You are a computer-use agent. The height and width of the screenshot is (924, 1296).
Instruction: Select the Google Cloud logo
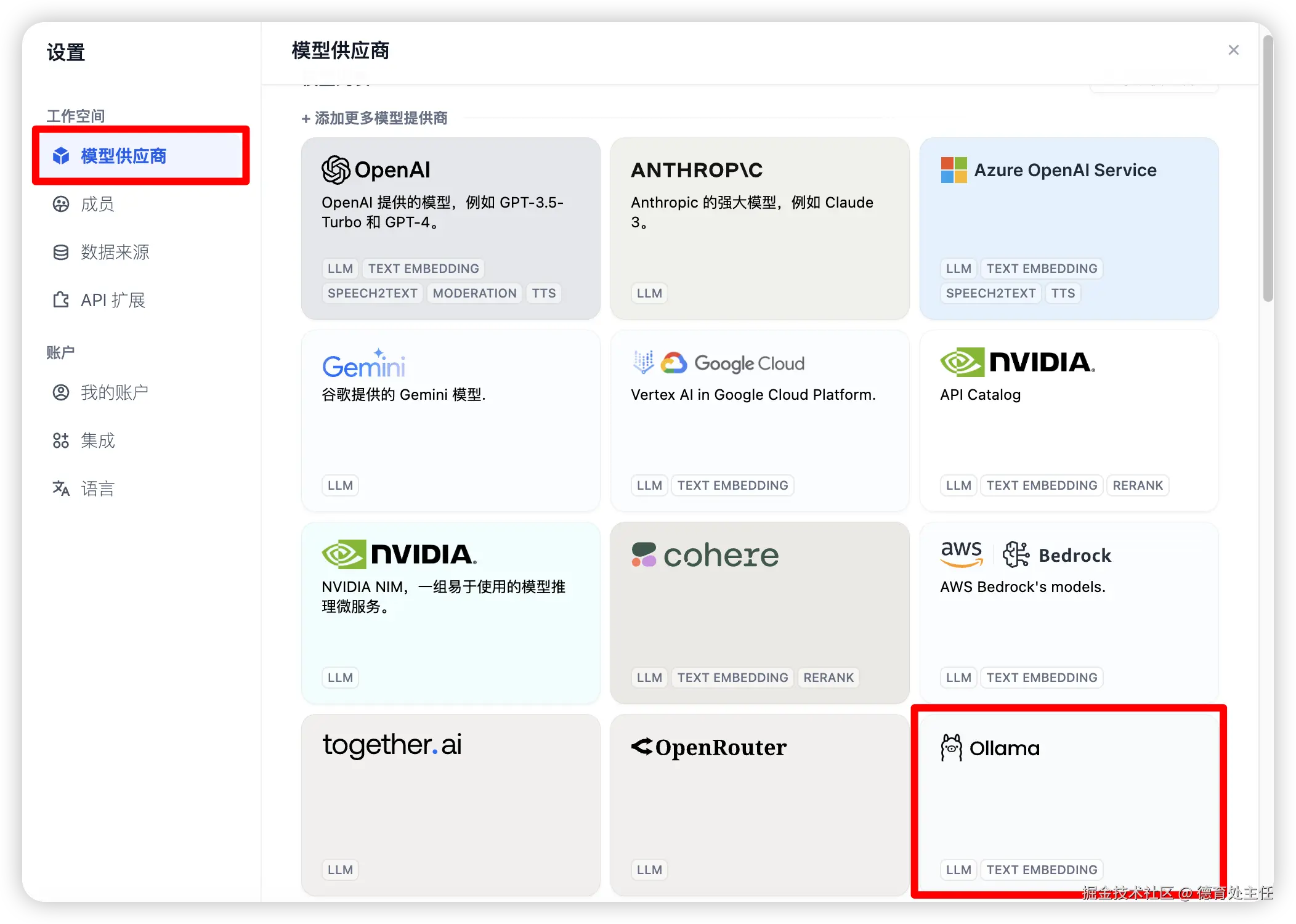tap(673, 363)
